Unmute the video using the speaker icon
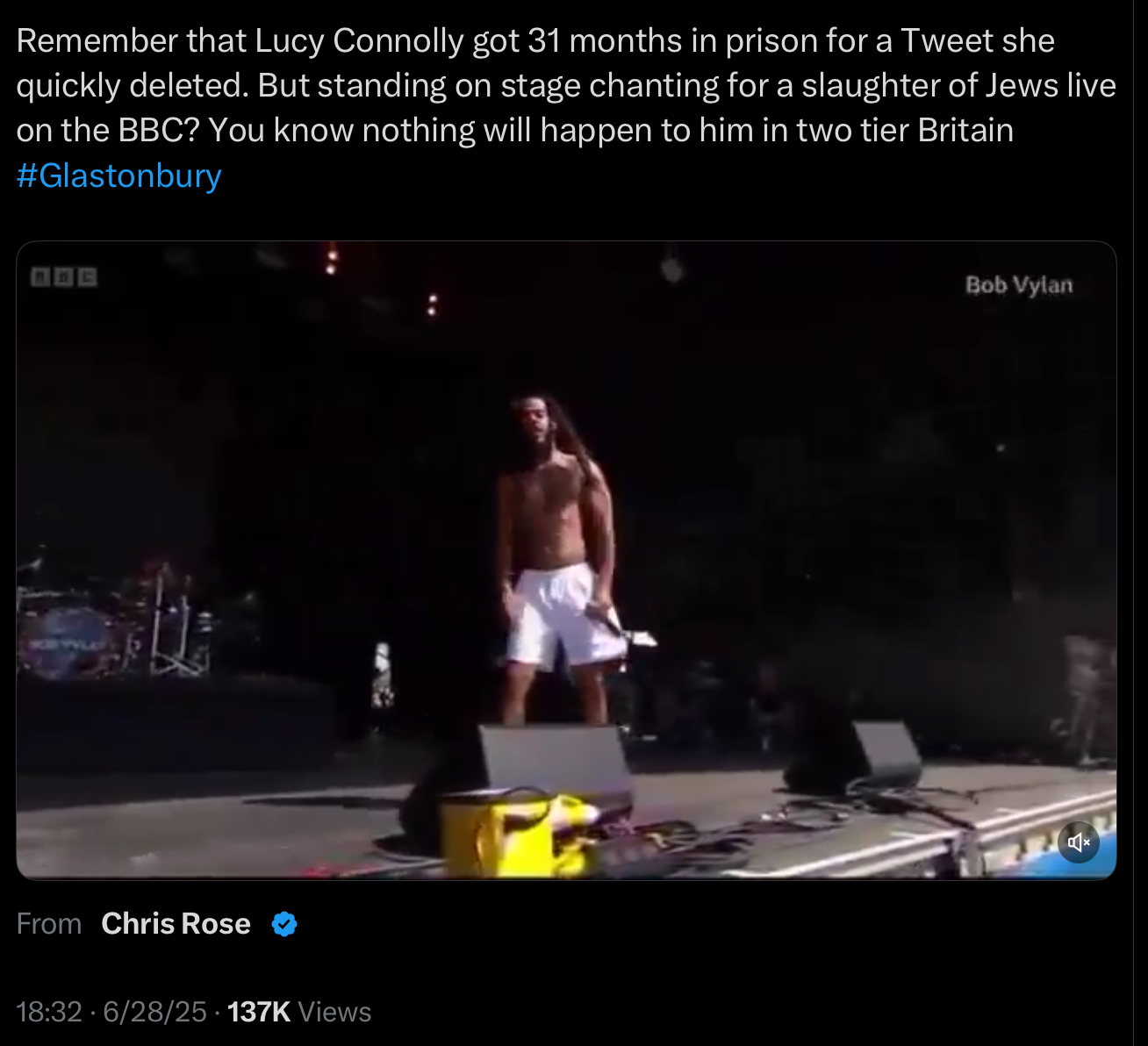This screenshot has height=1046, width=1148. [1079, 842]
